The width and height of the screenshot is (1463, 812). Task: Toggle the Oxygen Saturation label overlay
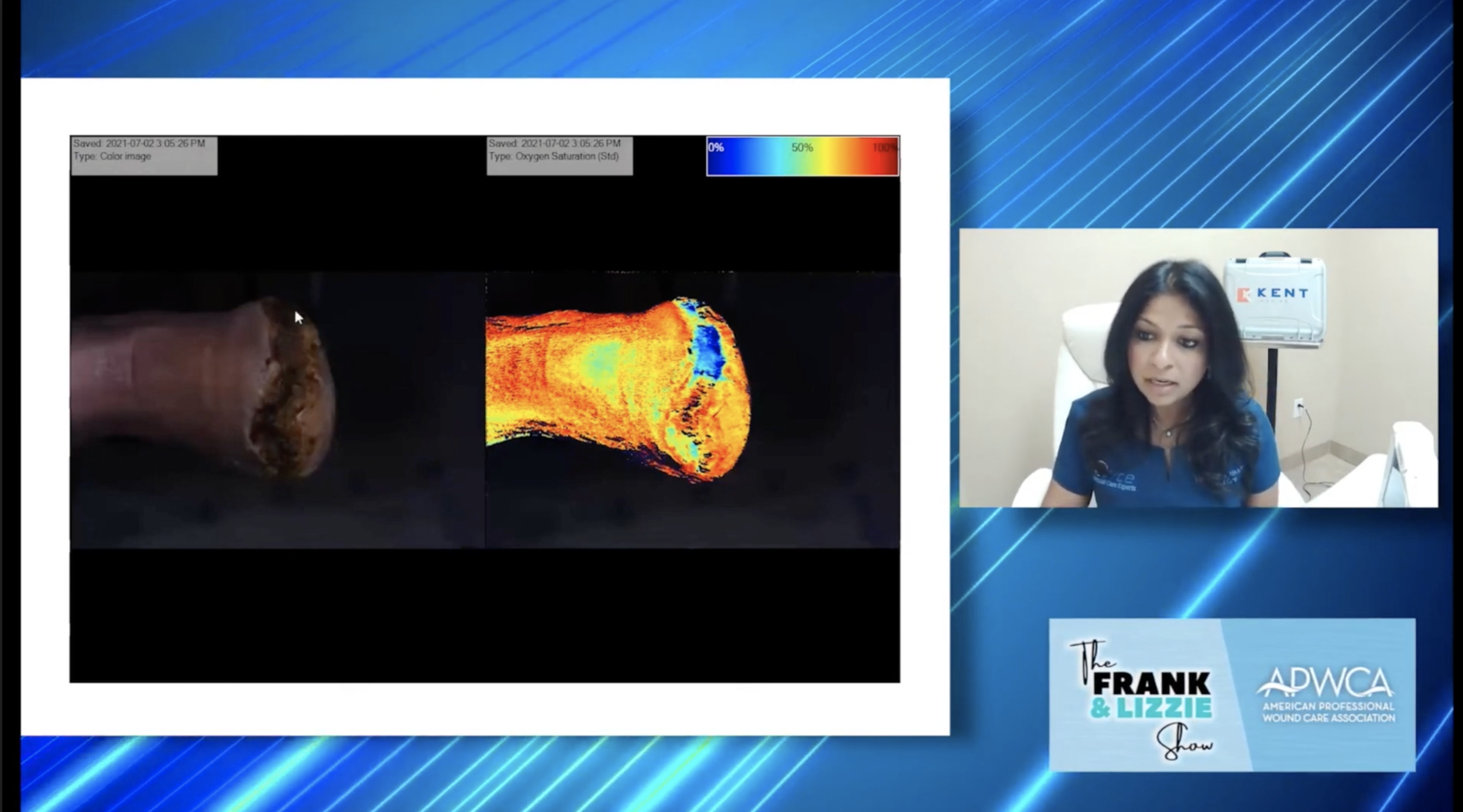tap(559, 155)
